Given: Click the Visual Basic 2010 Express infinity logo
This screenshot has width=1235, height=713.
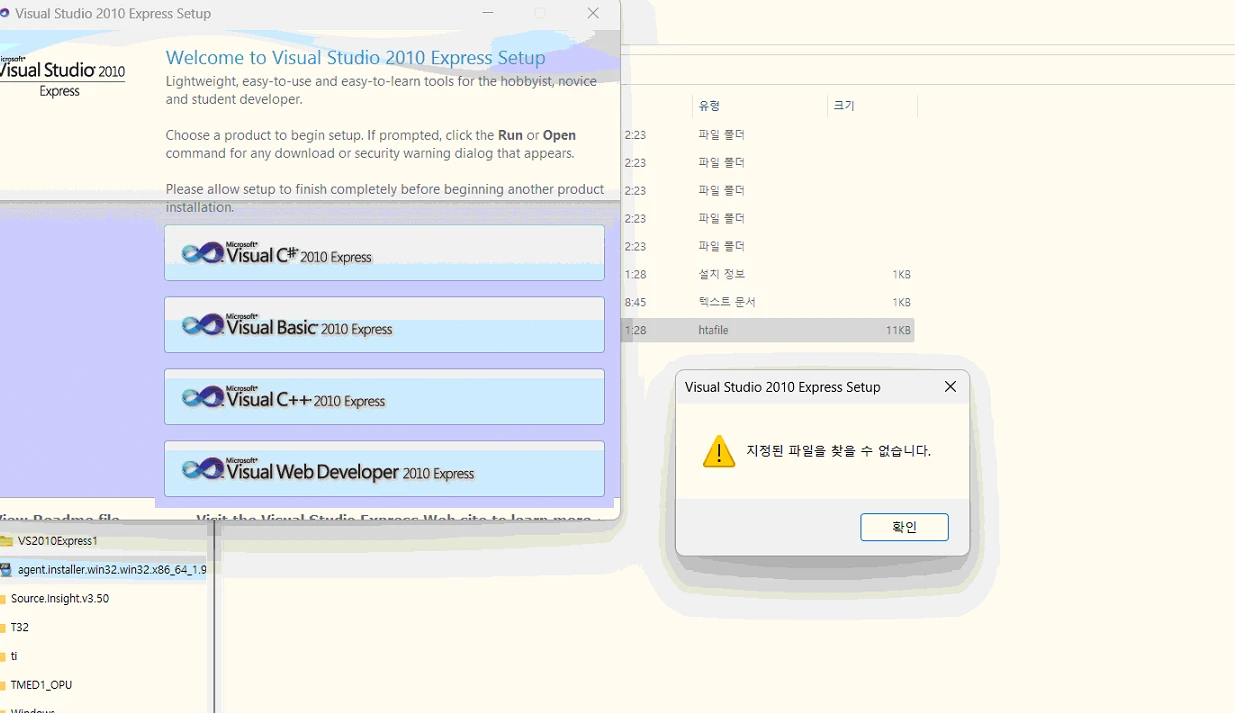Looking at the screenshot, I should pyautogui.click(x=203, y=325).
